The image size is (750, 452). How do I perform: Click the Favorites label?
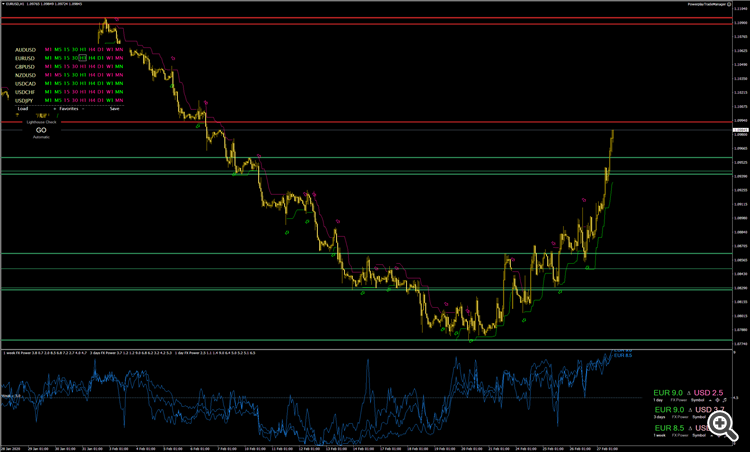[69, 109]
